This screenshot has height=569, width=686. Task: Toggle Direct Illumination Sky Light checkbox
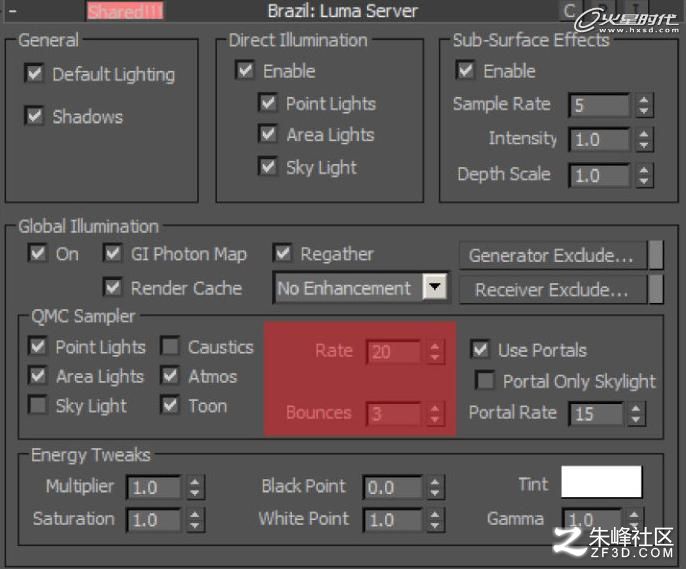pos(268,167)
